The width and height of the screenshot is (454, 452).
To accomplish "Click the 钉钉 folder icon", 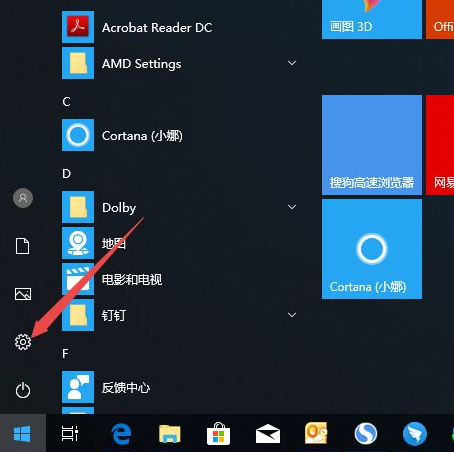I will [78, 315].
